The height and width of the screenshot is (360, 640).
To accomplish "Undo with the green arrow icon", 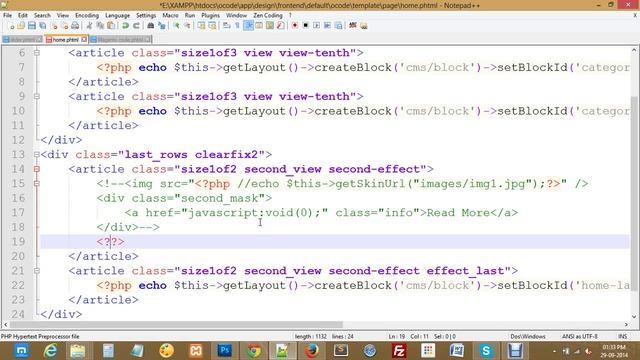I will 125,26.
